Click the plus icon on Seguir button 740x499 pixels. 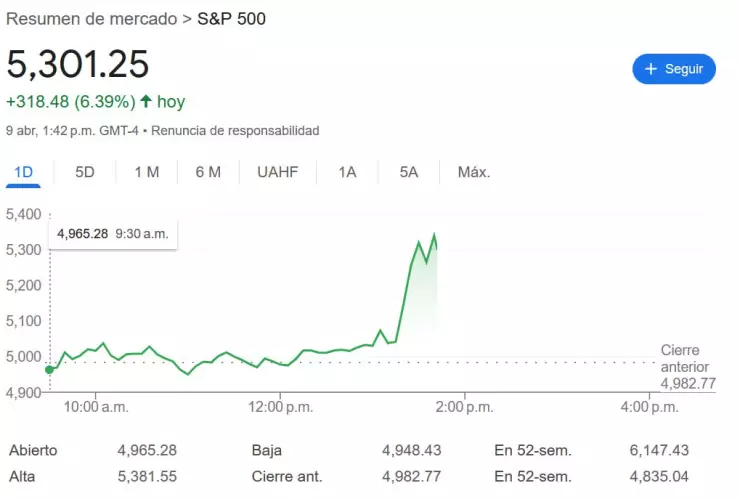click(650, 69)
